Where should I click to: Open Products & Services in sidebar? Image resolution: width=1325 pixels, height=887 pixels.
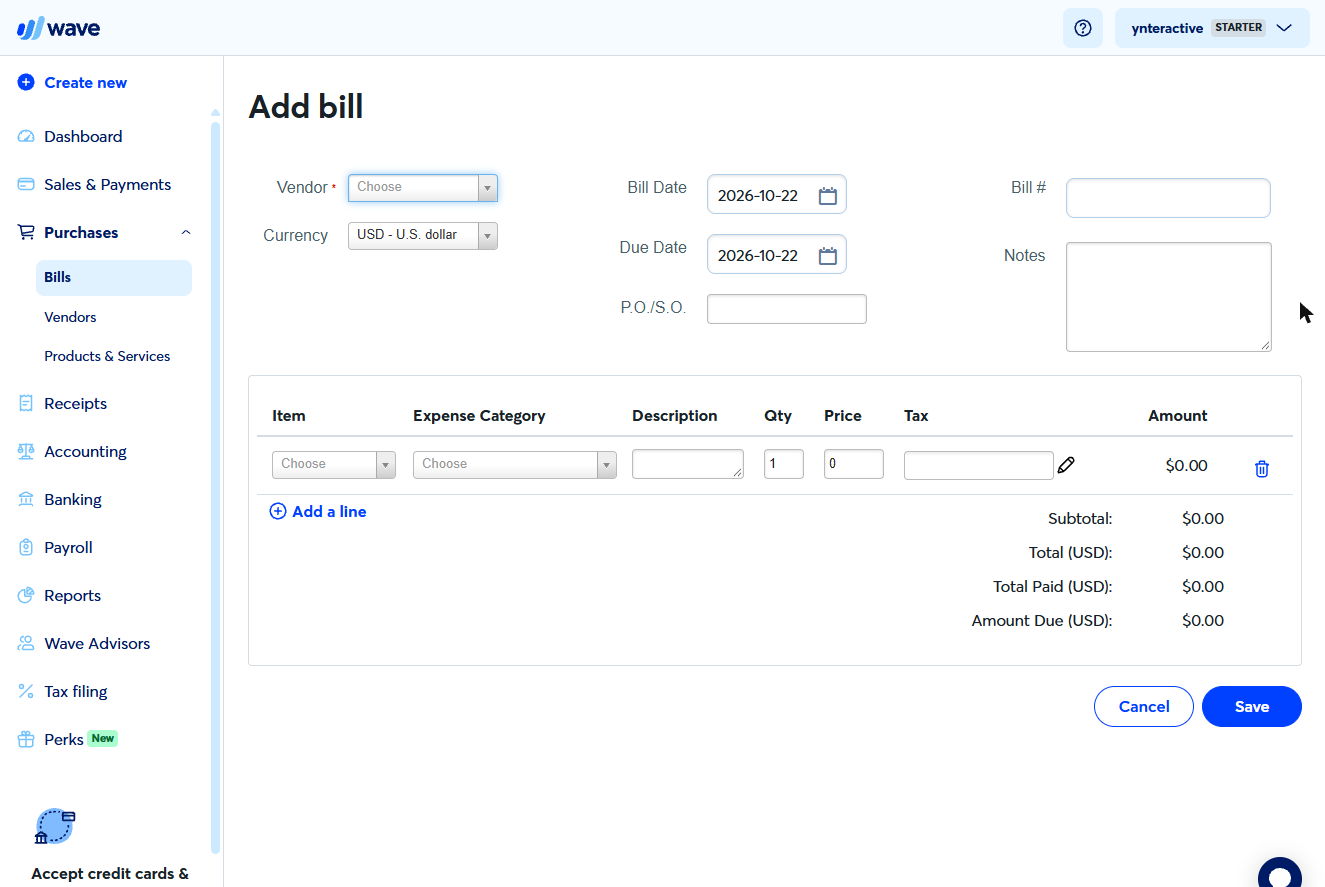pyautogui.click(x=107, y=356)
